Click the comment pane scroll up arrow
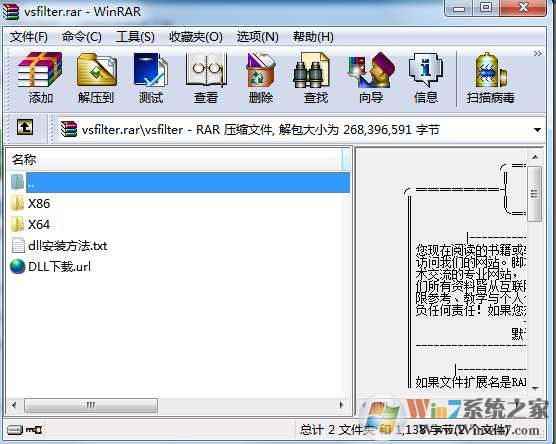This screenshot has height=444, width=556. pos(535,156)
